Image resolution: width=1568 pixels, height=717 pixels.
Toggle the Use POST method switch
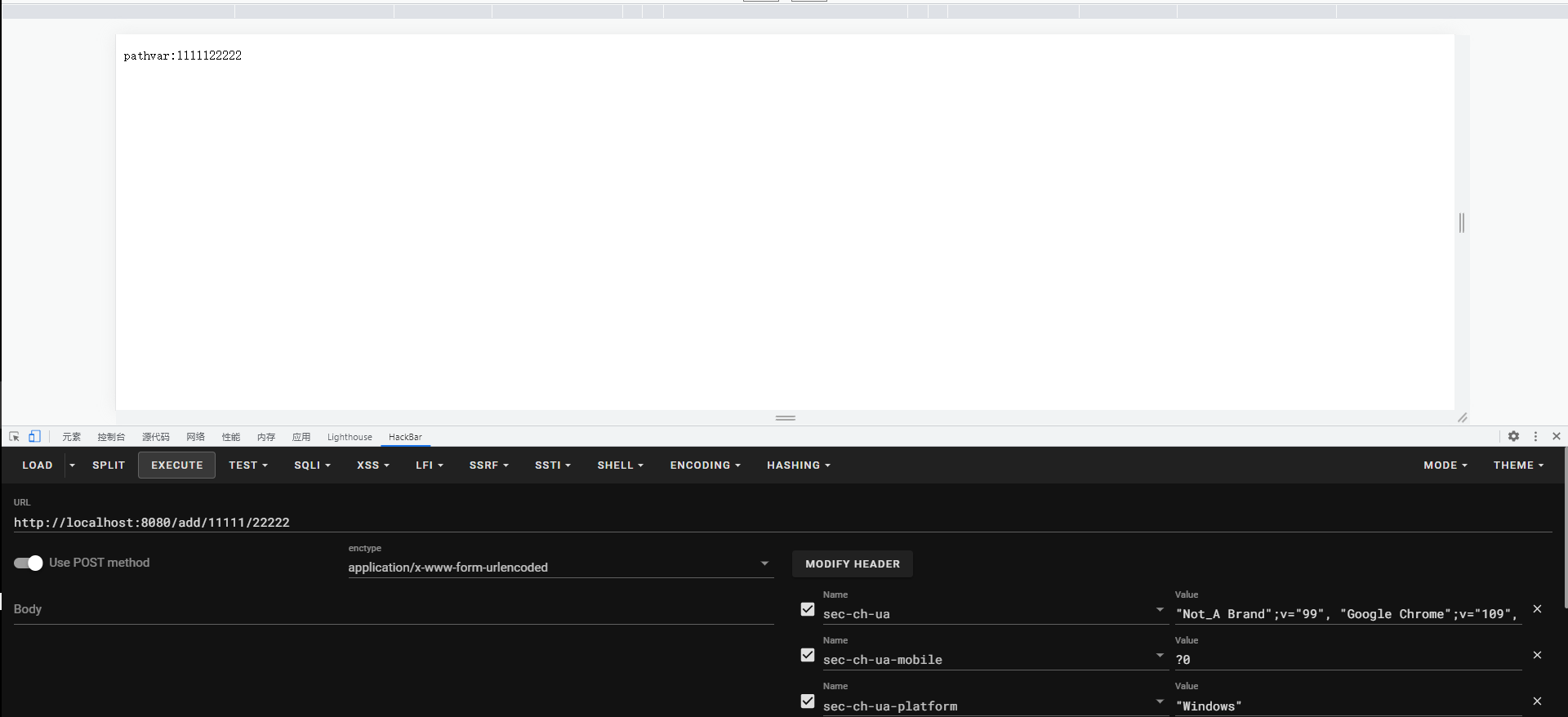(x=28, y=563)
